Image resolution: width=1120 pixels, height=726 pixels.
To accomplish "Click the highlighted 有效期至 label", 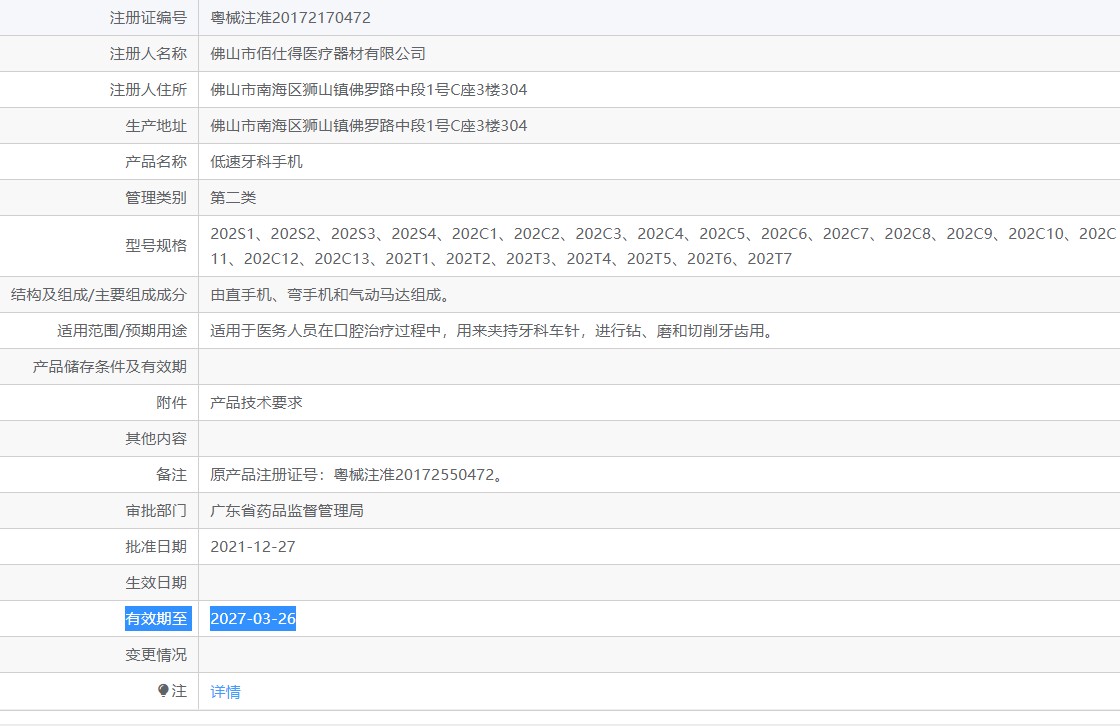I will click(x=158, y=619).
